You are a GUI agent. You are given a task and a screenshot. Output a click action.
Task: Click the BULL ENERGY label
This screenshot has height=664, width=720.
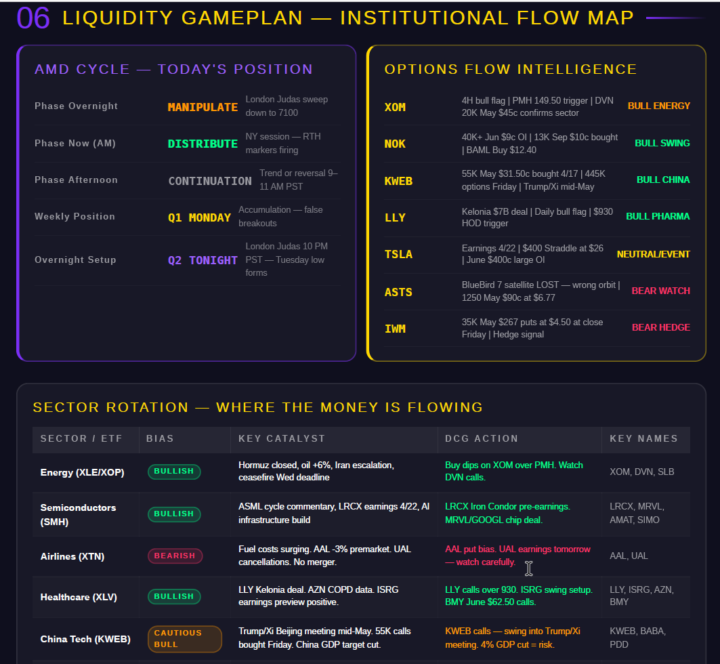pyautogui.click(x=659, y=106)
